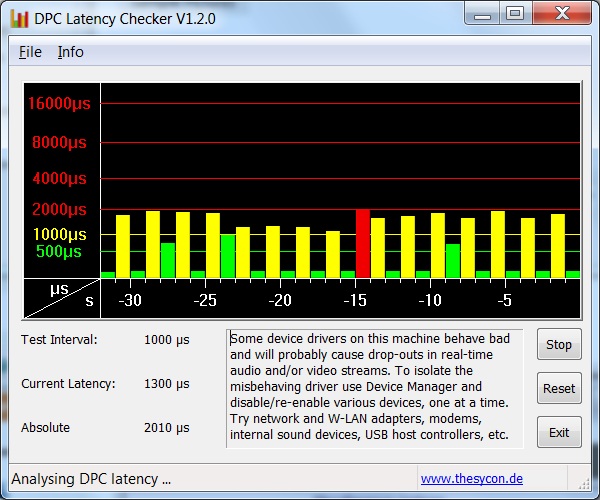
Task: Click the -20 time axis label
Action: (x=280, y=300)
